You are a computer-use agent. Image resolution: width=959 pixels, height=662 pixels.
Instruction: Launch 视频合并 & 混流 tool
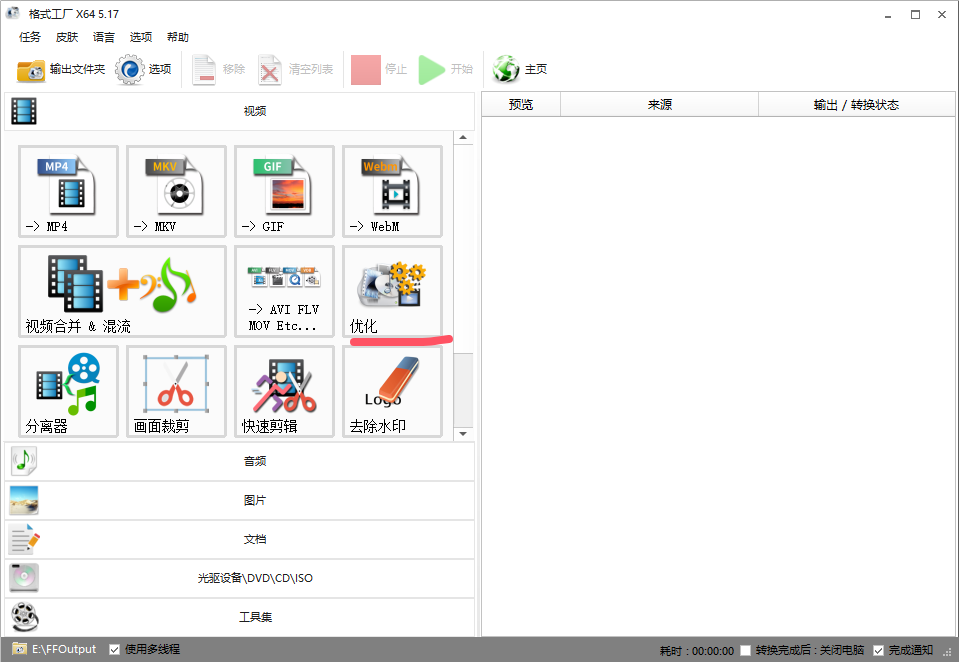pyautogui.click(x=122, y=291)
